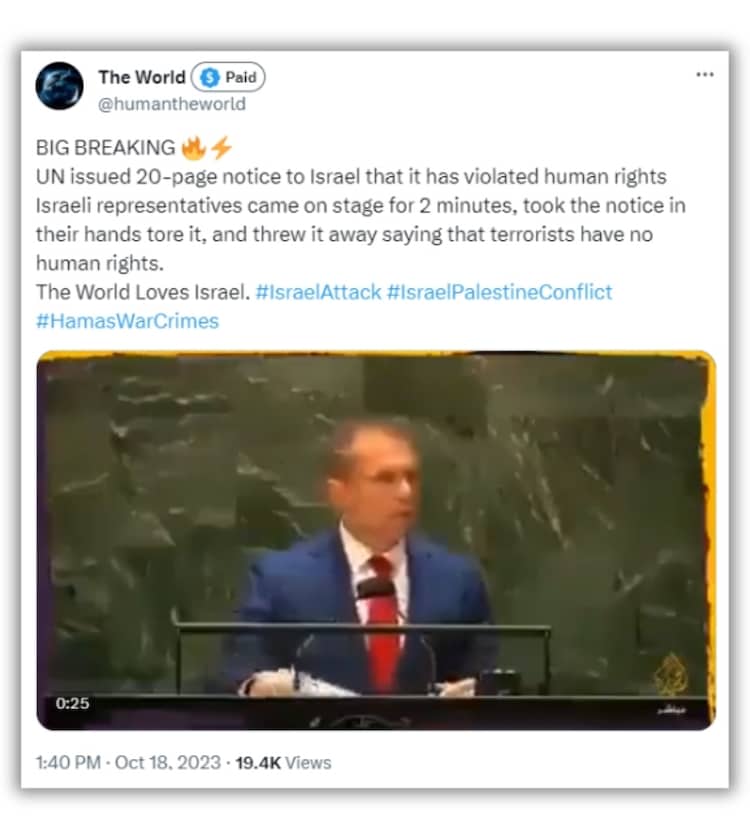The height and width of the screenshot is (839, 750).
Task: Open the #IsraelAttack hashtag
Action: coord(318,292)
